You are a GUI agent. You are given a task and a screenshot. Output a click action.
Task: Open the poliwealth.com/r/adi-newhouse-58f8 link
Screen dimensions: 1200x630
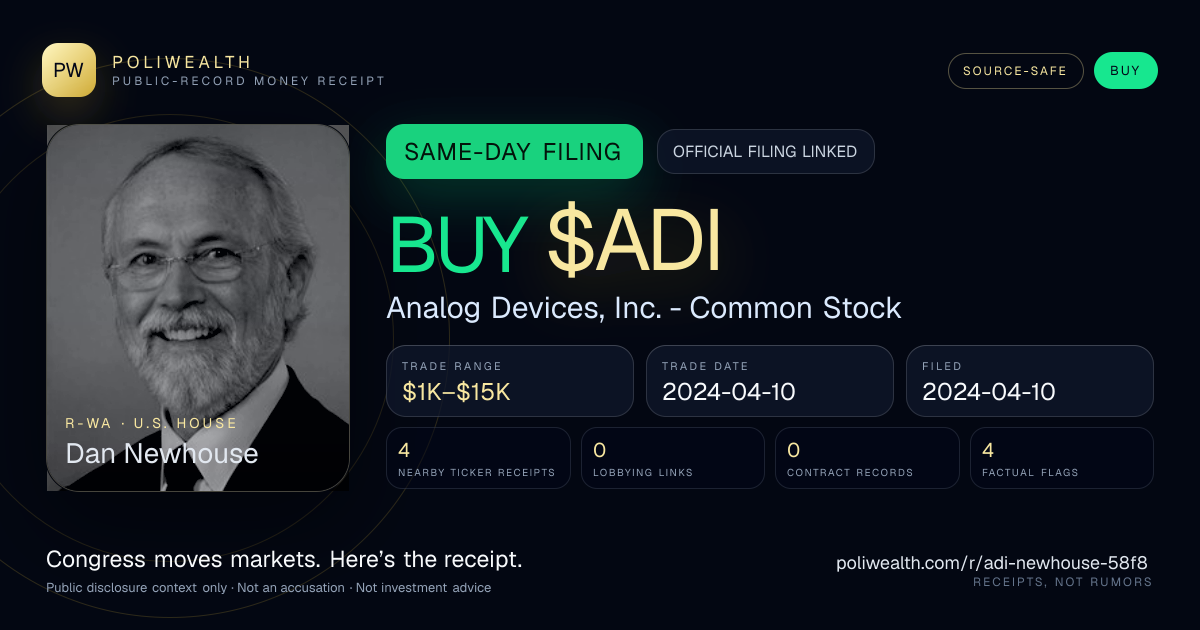click(992, 563)
